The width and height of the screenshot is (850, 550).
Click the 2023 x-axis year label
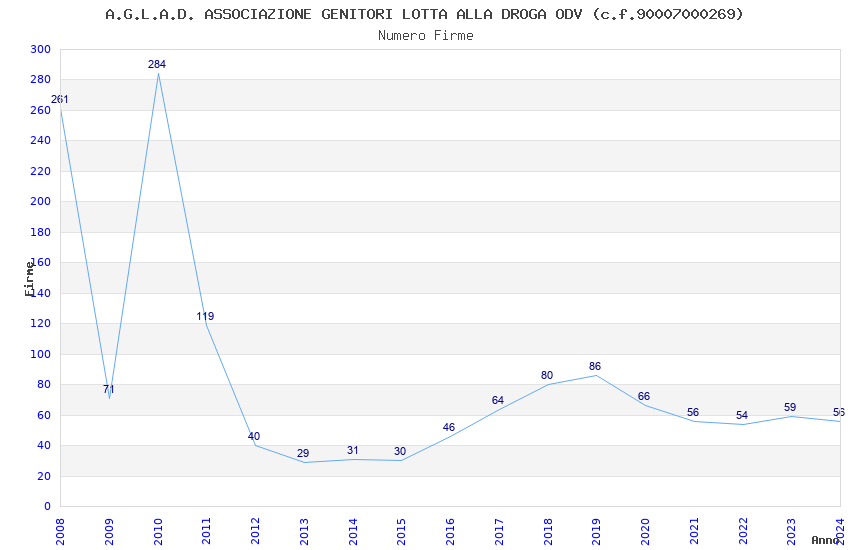point(792,531)
